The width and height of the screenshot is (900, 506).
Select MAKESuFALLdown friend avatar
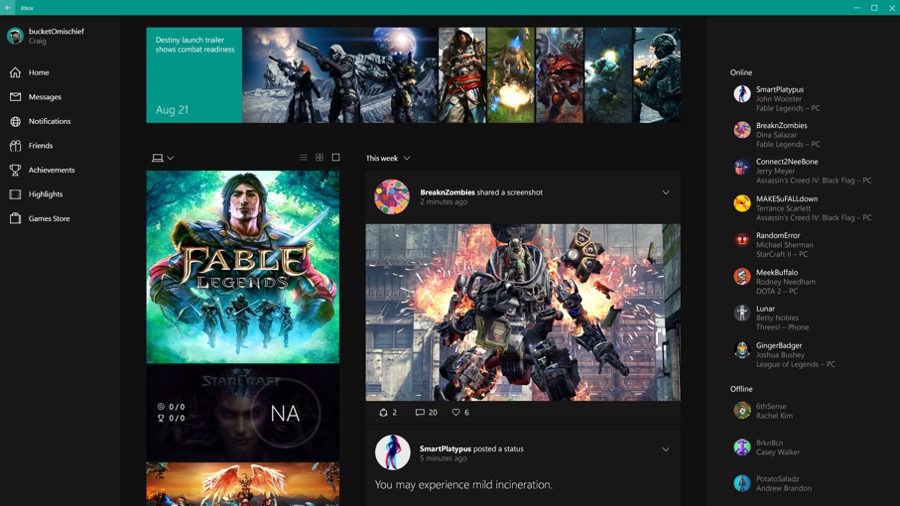pos(742,203)
